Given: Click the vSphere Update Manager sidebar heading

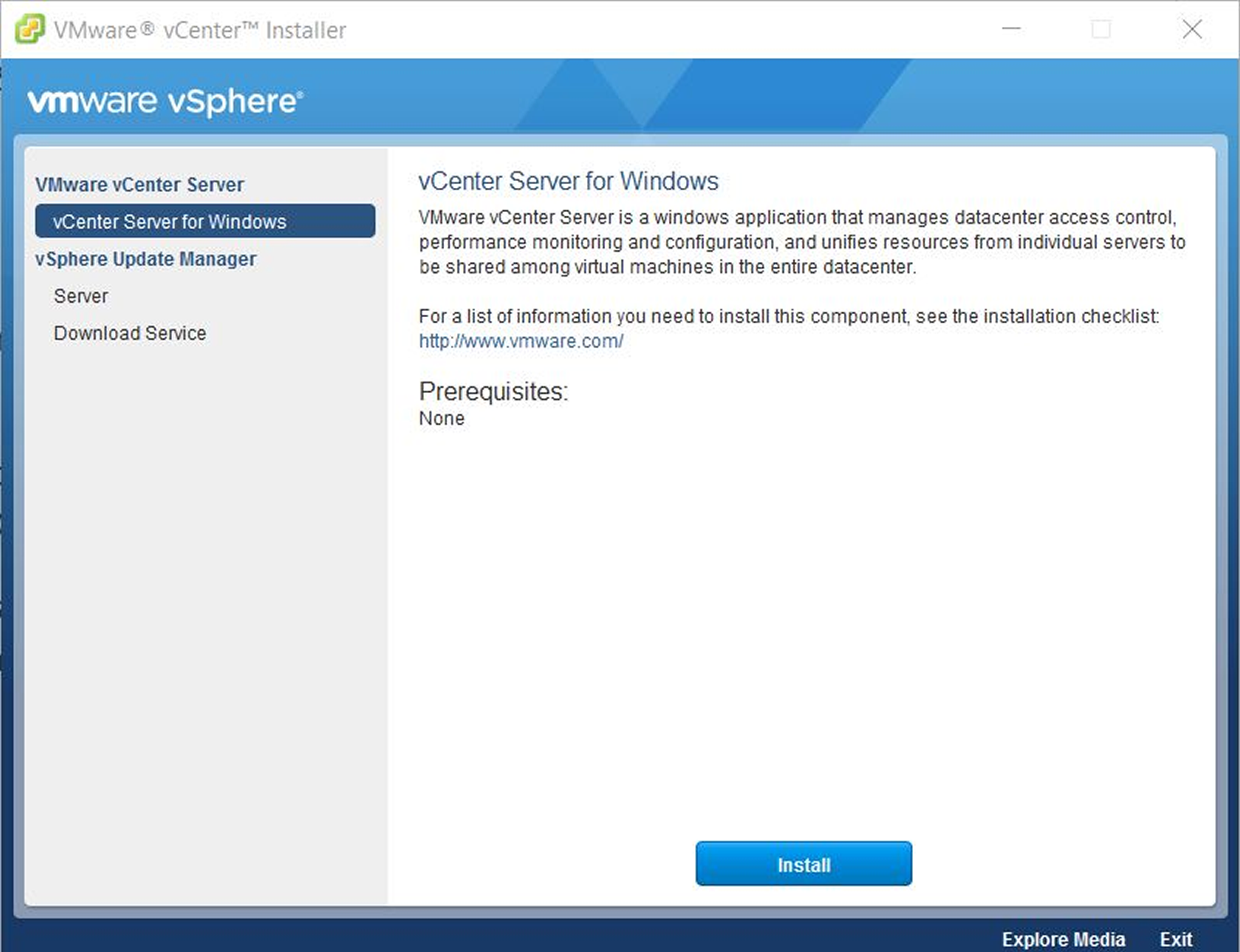Looking at the screenshot, I should pyautogui.click(x=145, y=258).
